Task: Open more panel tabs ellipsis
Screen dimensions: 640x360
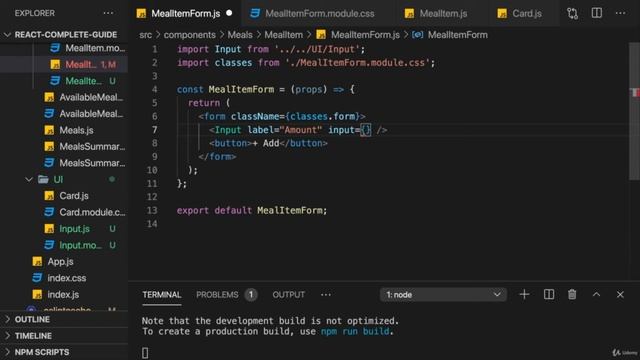Action: (x=326, y=295)
